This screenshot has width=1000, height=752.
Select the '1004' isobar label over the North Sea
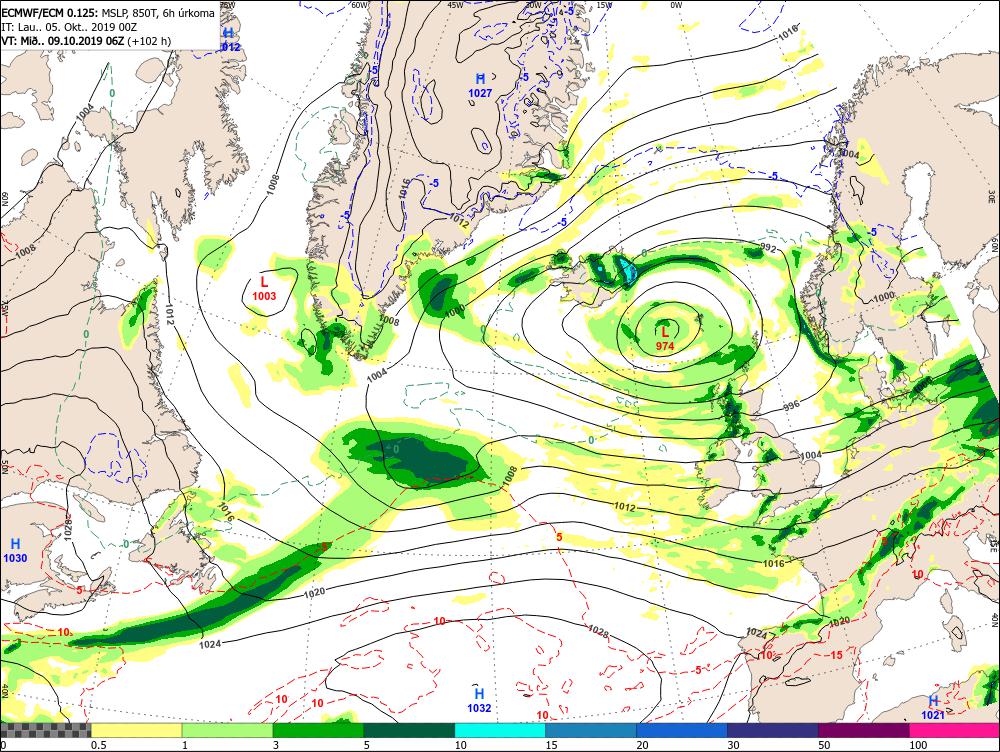click(811, 455)
